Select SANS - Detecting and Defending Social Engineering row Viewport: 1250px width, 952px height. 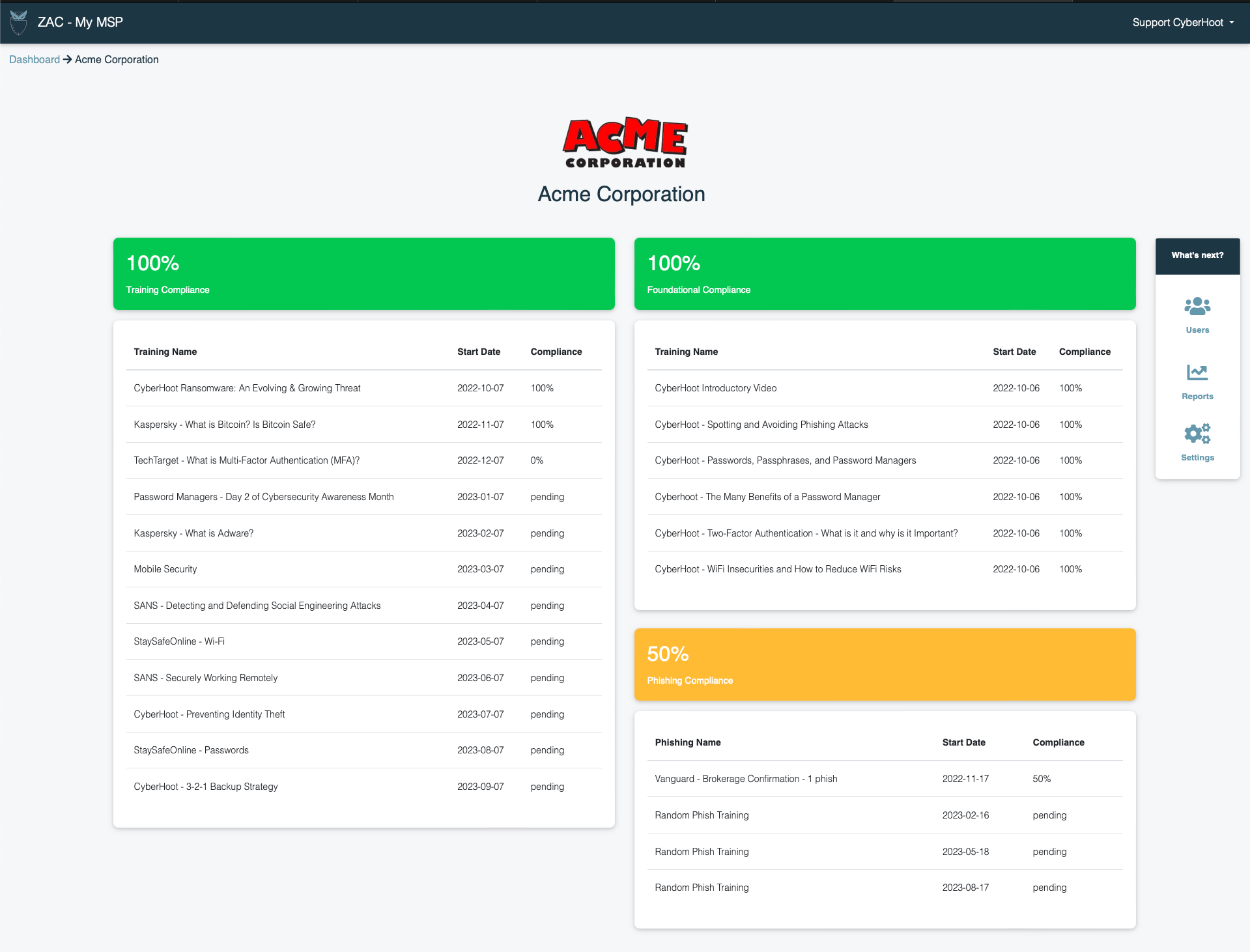click(x=363, y=606)
